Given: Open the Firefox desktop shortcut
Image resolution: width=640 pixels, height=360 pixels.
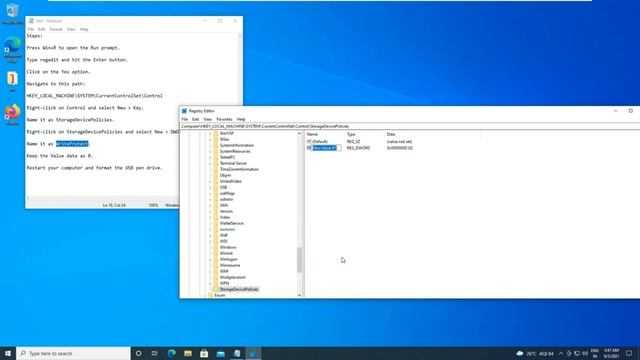Looking at the screenshot, I should click(12, 114).
